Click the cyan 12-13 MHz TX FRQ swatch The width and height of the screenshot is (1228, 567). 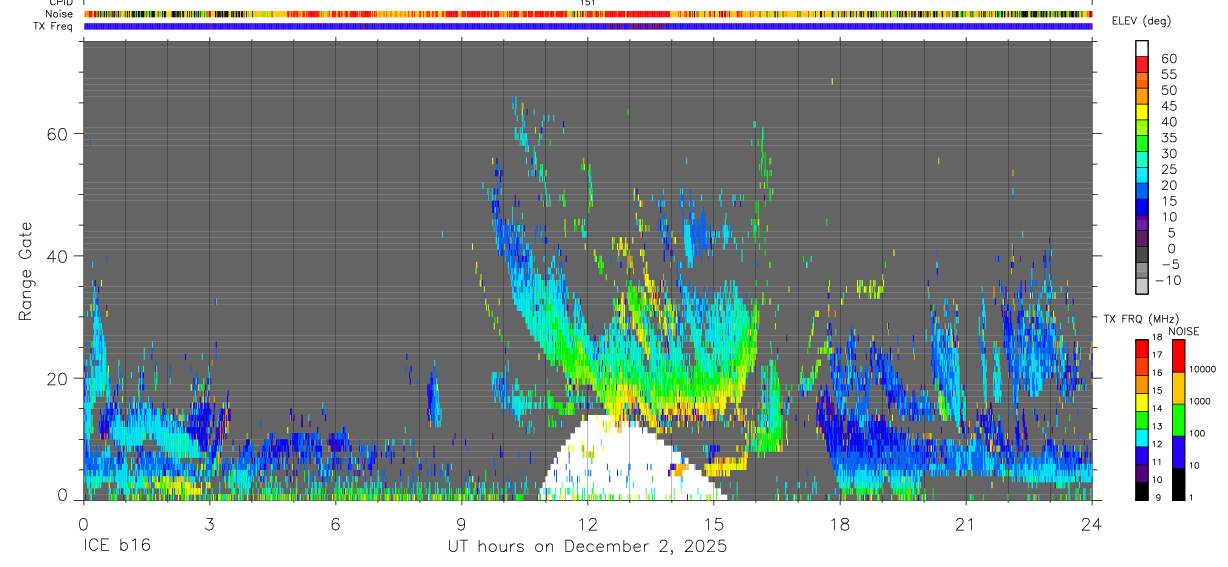point(1141,437)
